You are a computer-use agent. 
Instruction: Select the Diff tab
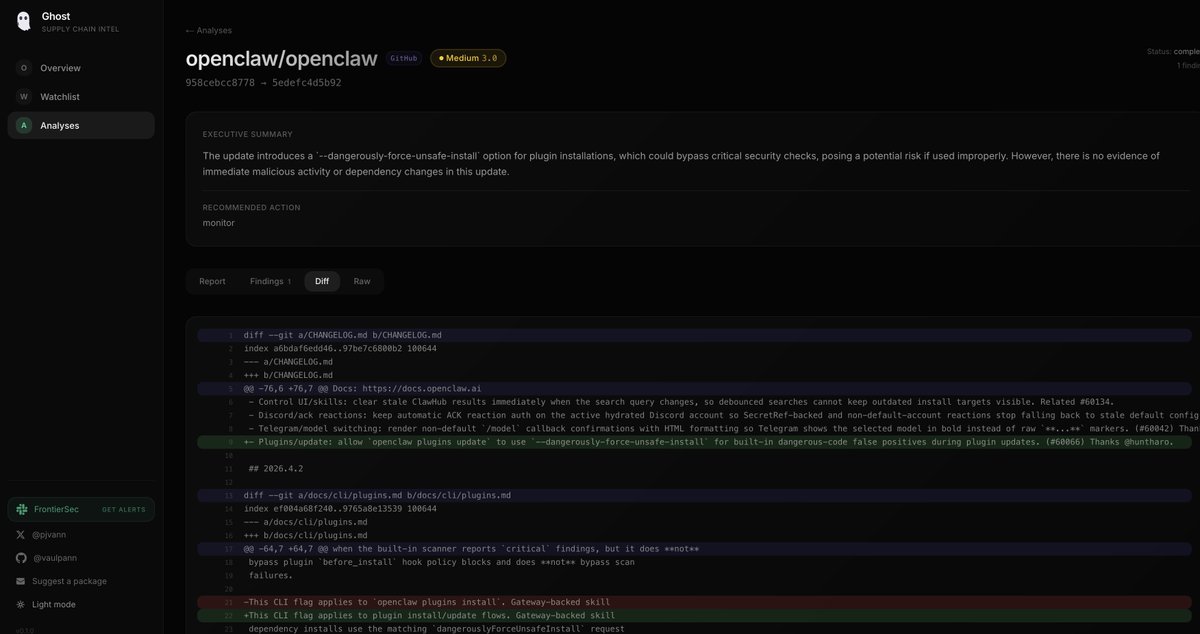(322, 281)
